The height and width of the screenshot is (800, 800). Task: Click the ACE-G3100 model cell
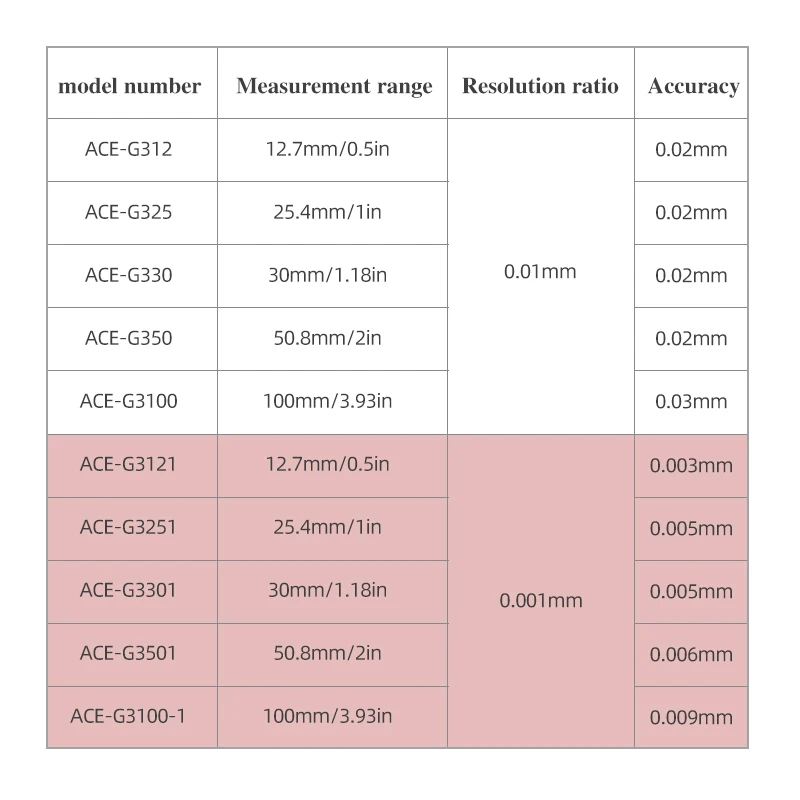[x=129, y=402]
